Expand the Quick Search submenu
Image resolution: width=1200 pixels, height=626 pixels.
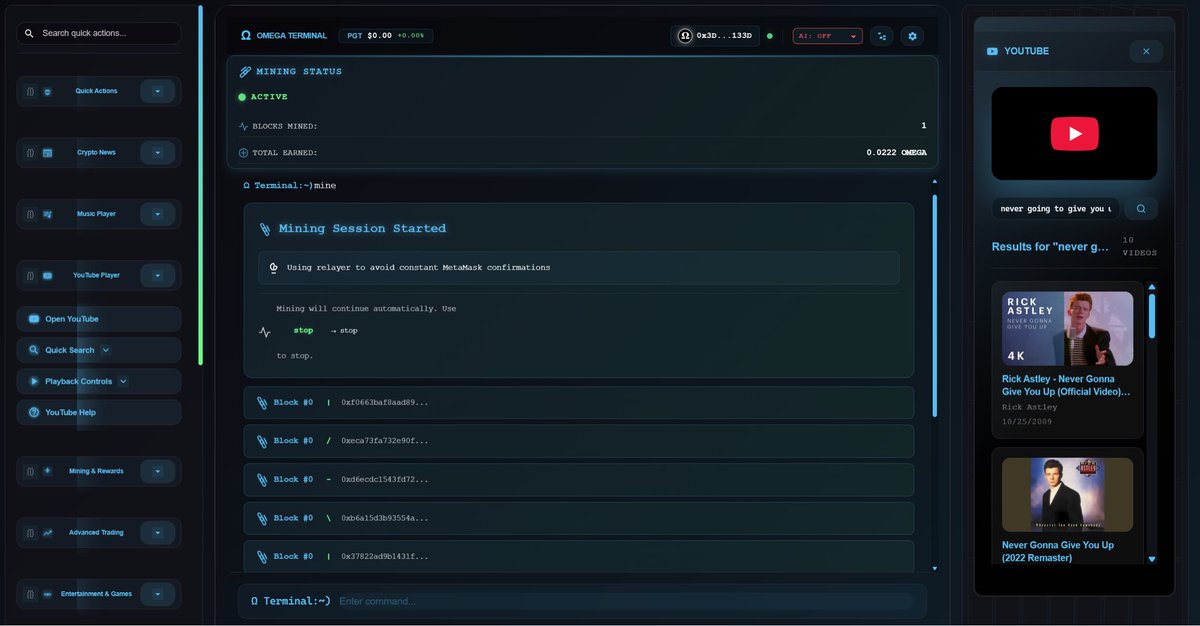coord(106,350)
